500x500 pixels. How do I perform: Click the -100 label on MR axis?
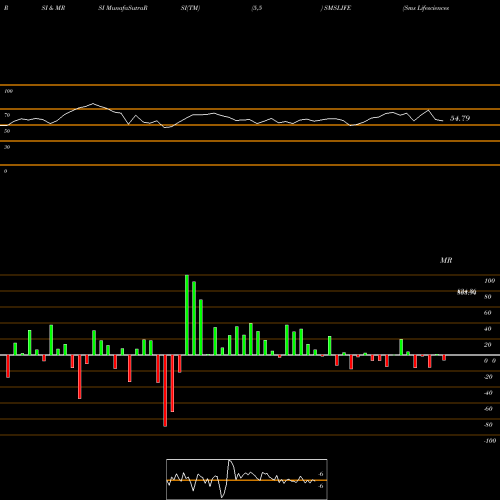pos(490,441)
